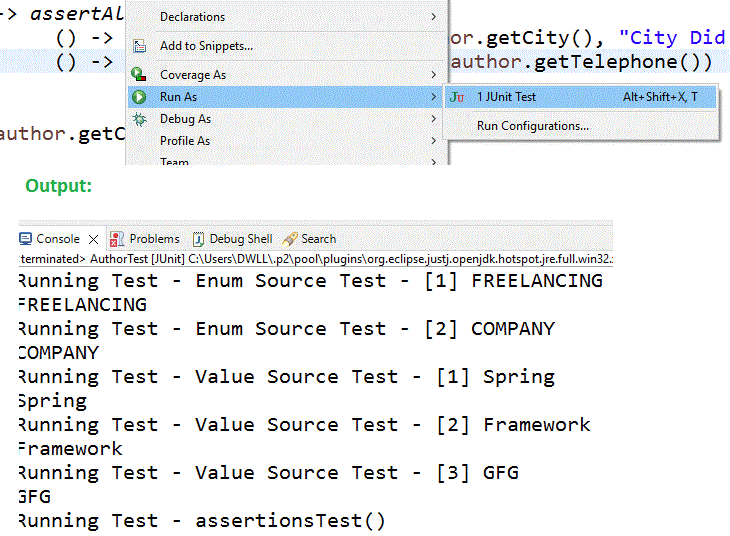
Task: Open the Profile As submenu
Action: click(285, 141)
